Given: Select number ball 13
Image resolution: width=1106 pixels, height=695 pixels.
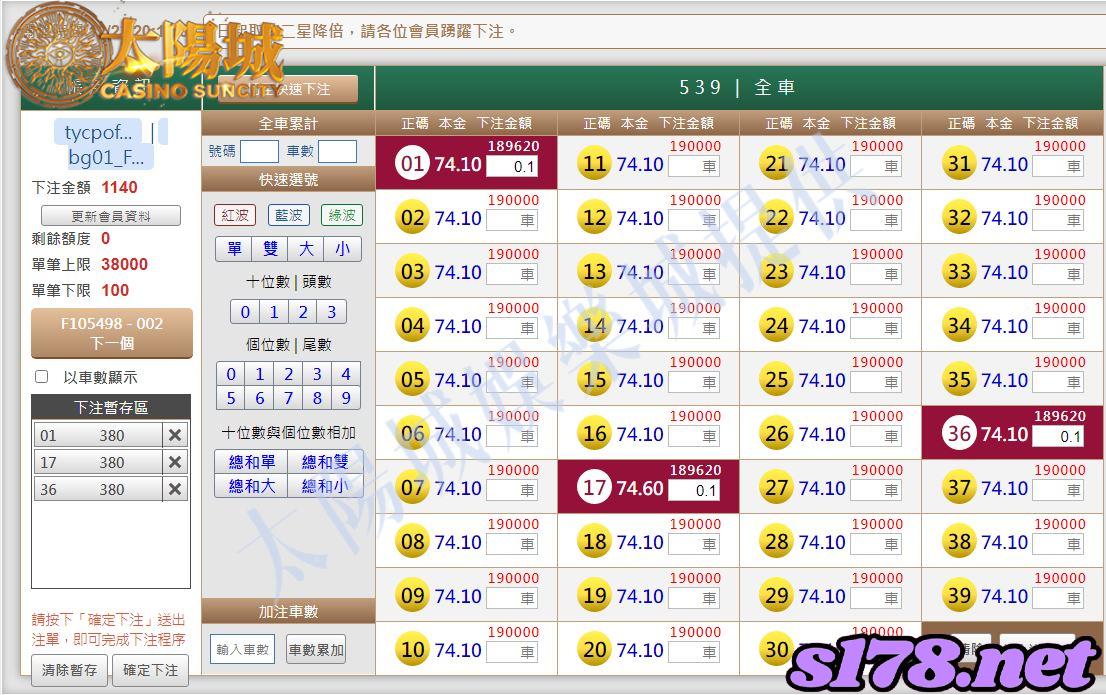Looking at the screenshot, I should pyautogui.click(x=595, y=272).
